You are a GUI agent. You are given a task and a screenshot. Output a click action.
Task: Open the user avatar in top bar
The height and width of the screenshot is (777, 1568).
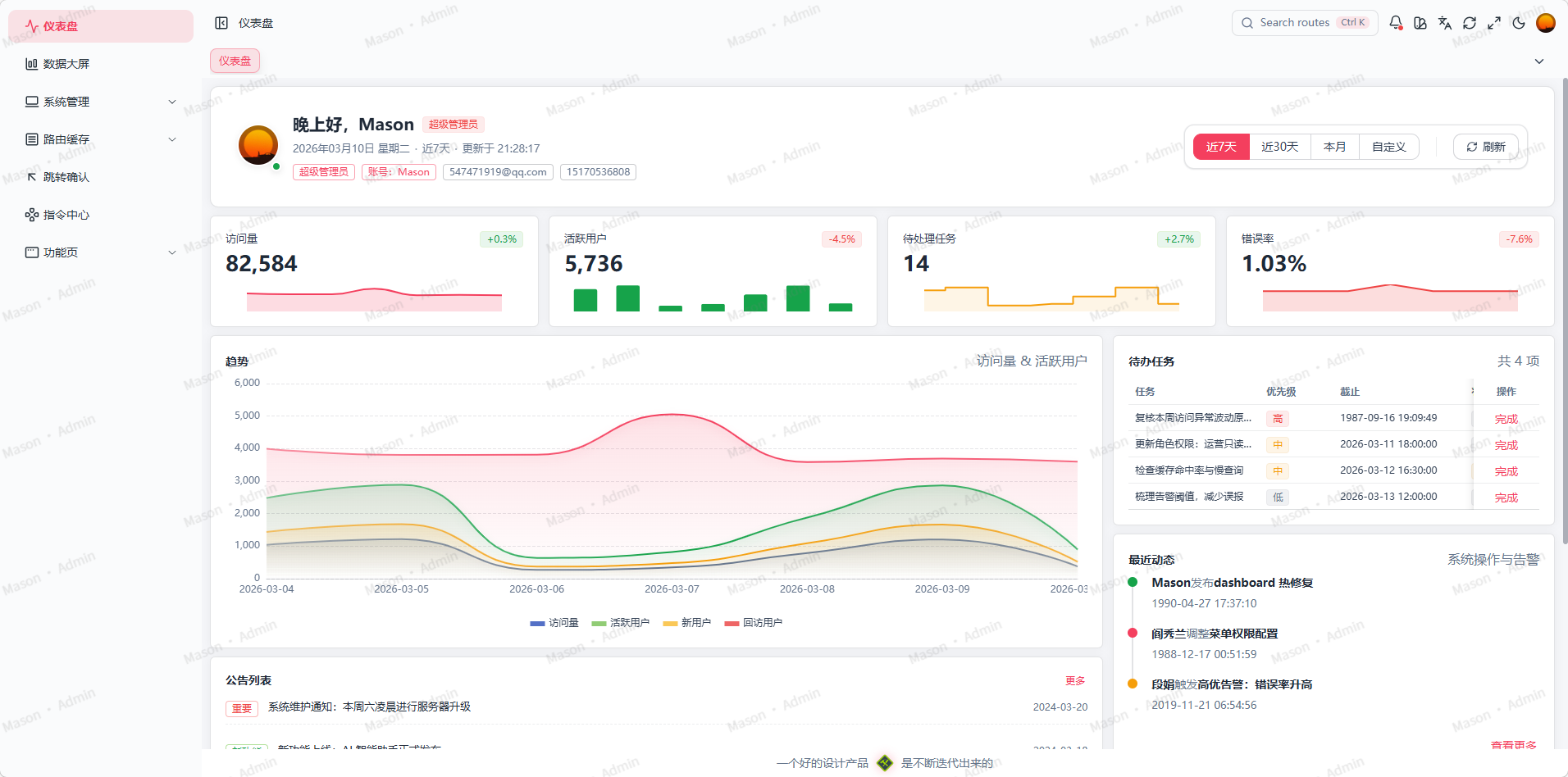tap(1545, 23)
